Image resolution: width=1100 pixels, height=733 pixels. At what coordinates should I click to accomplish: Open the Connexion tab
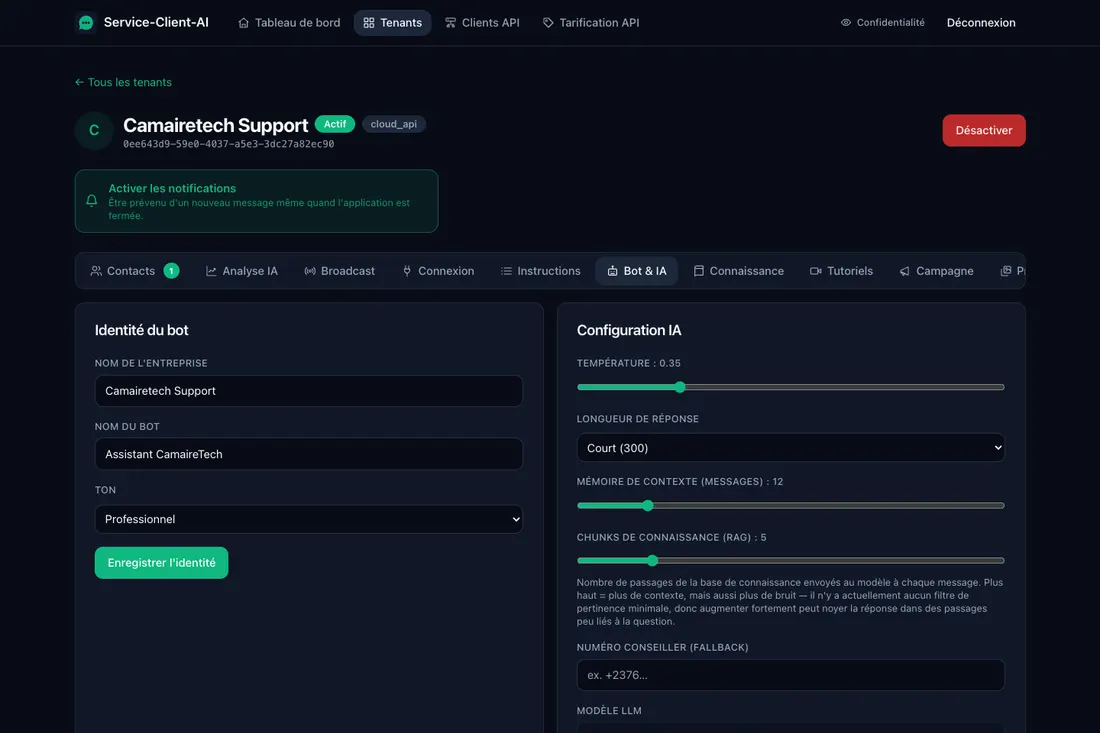click(x=438, y=271)
